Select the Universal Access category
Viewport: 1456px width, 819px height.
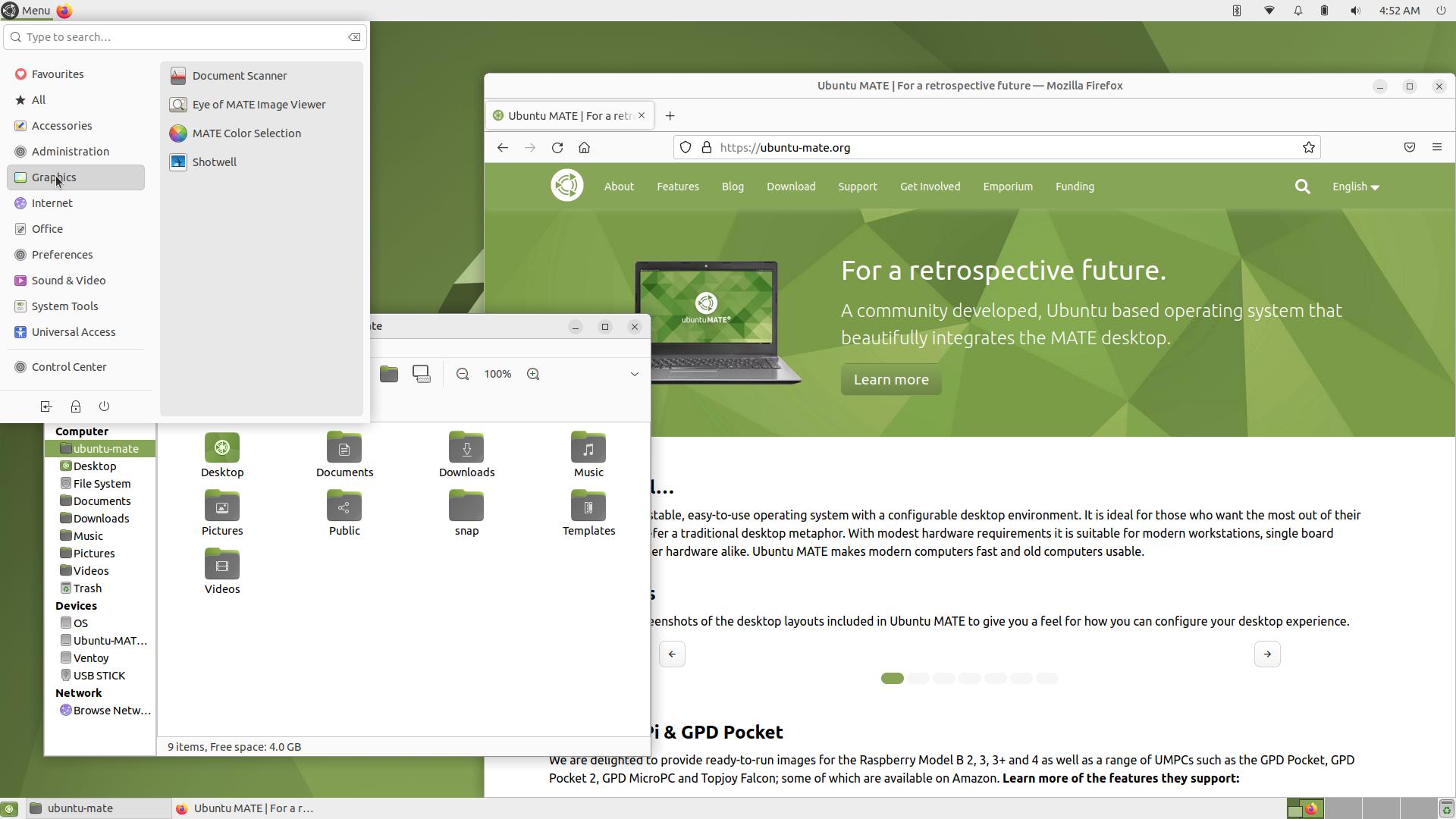76,332
